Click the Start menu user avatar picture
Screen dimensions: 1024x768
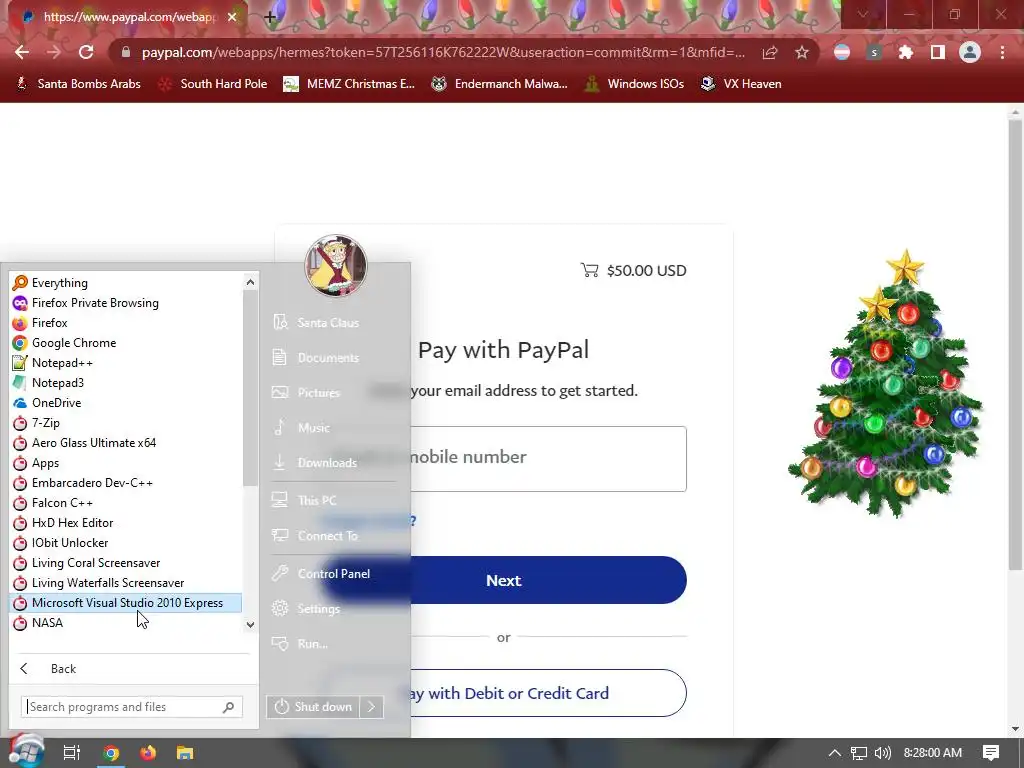pos(336,266)
